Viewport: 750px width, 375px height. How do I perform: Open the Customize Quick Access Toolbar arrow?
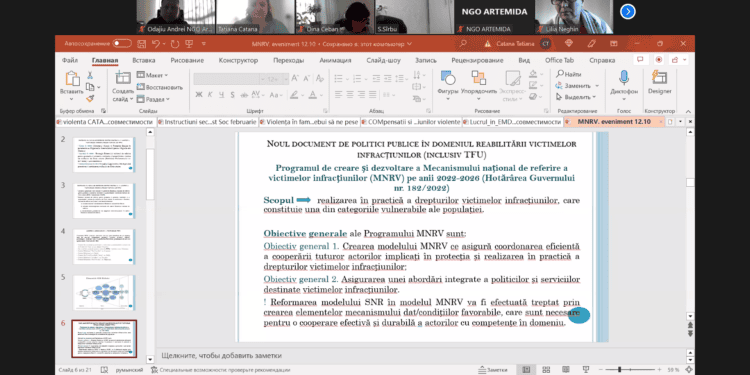[204, 44]
